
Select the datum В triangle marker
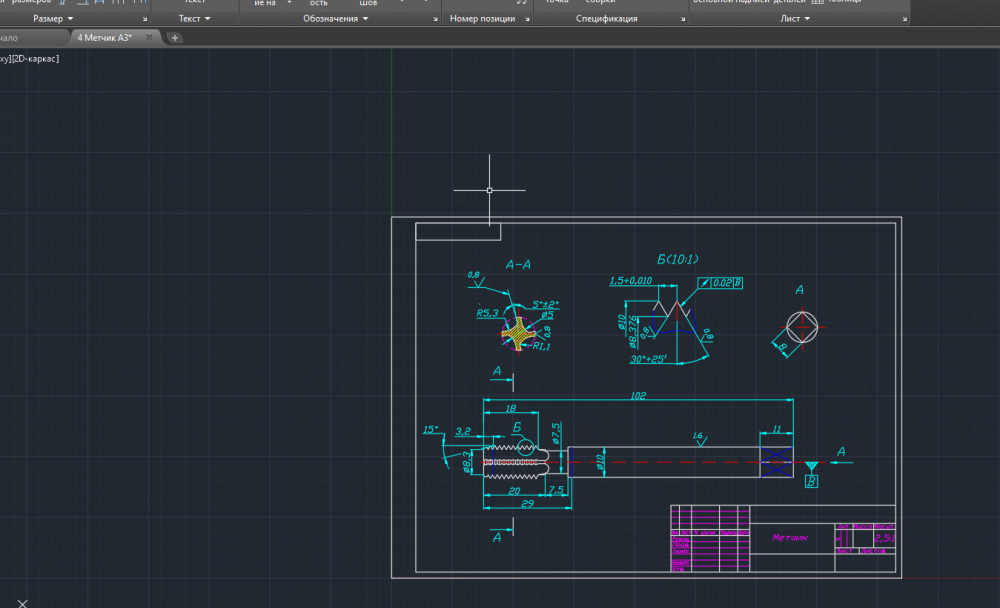click(x=811, y=467)
